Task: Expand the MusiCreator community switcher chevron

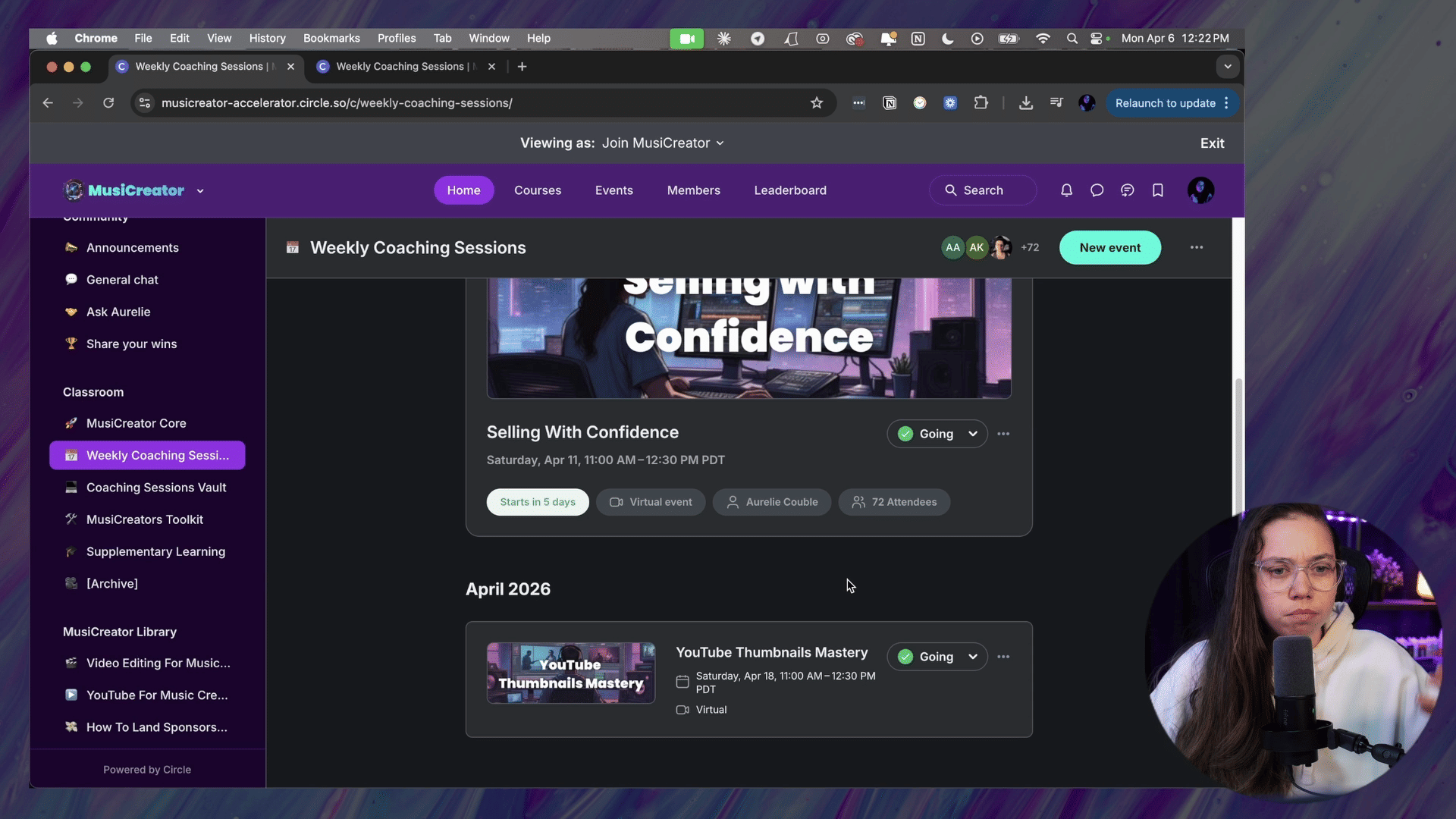Action: [200, 191]
